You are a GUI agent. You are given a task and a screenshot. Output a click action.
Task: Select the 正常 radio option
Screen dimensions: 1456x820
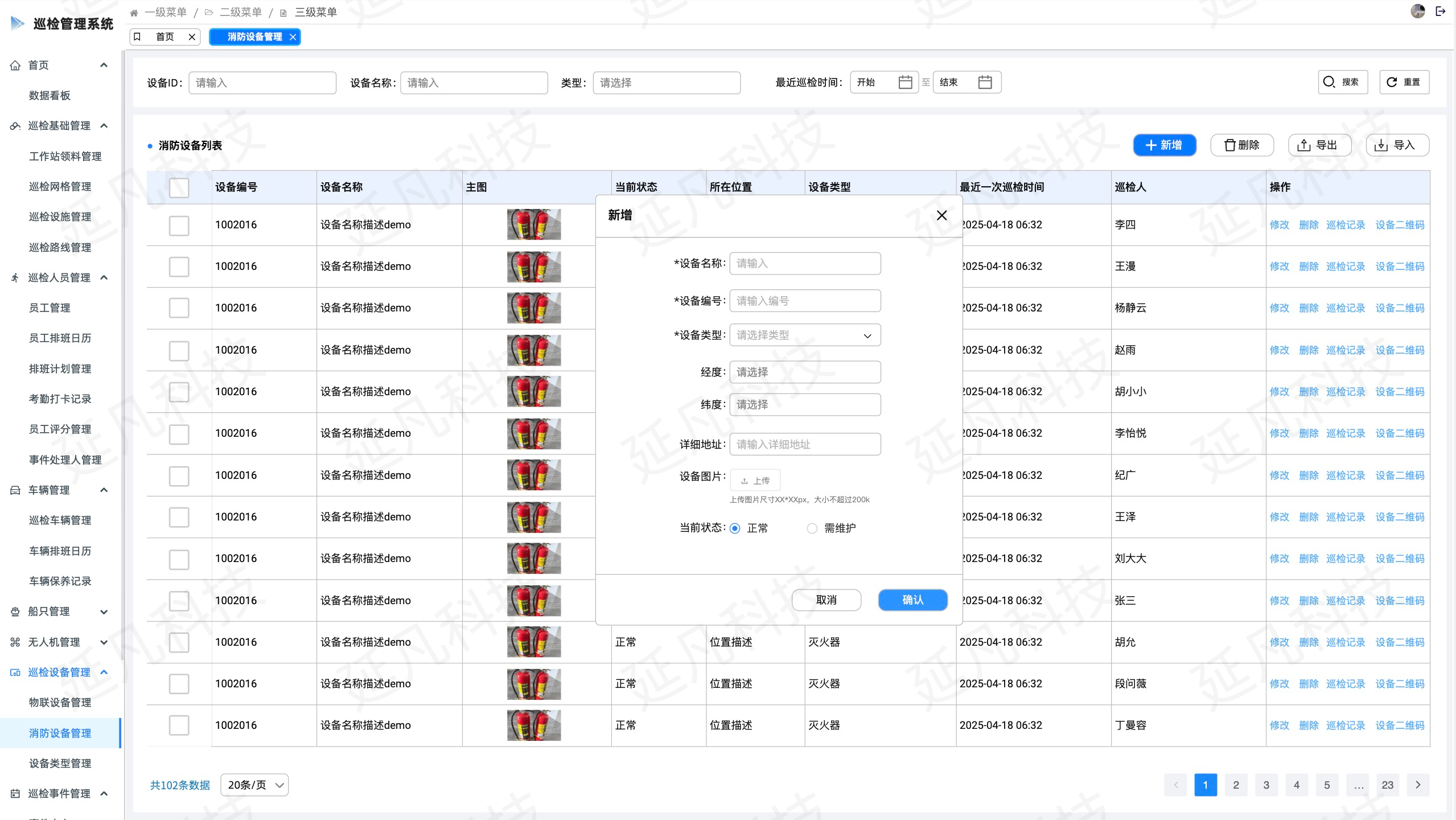tap(735, 528)
